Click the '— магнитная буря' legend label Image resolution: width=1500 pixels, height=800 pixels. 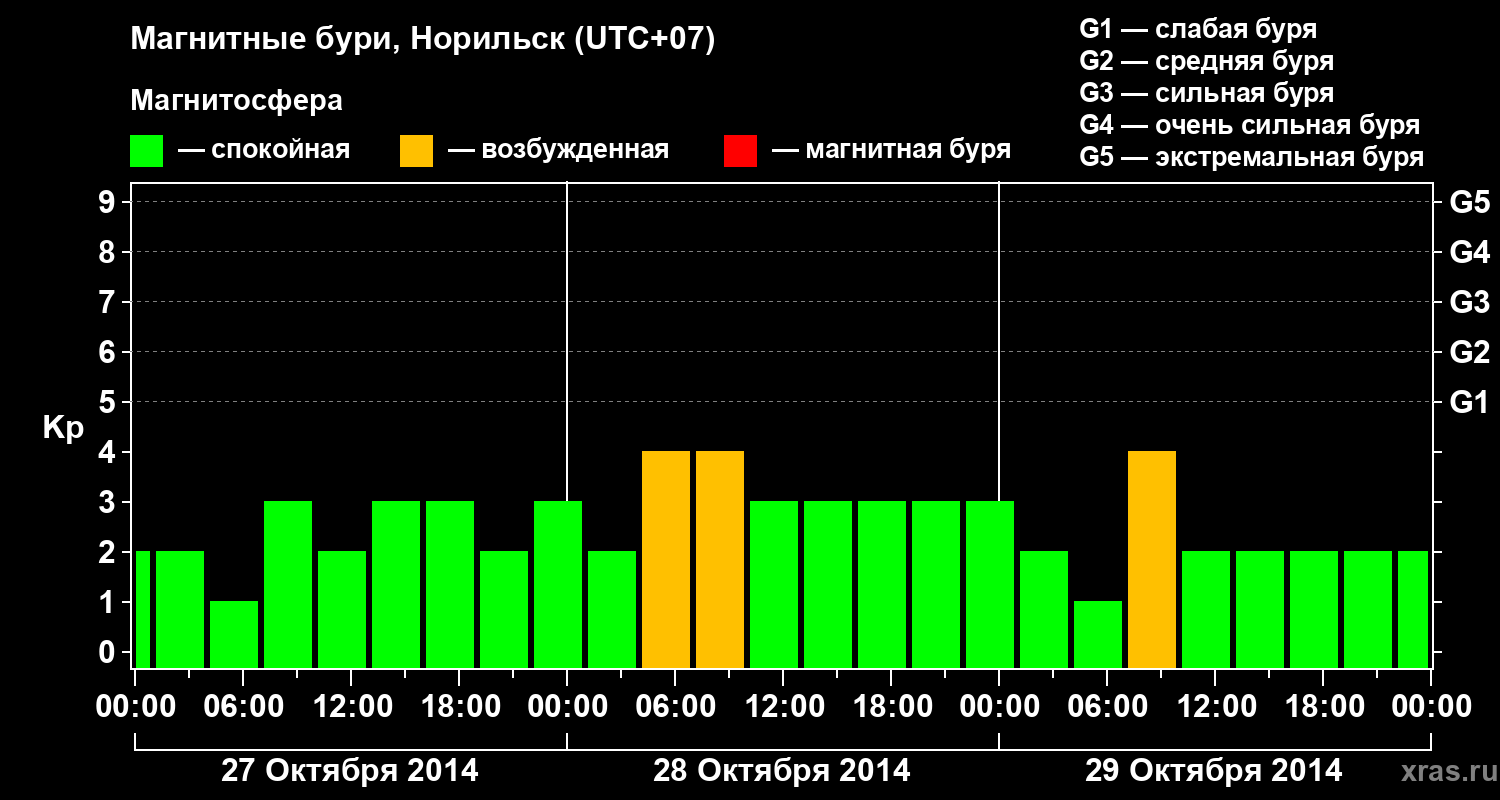[x=891, y=151]
